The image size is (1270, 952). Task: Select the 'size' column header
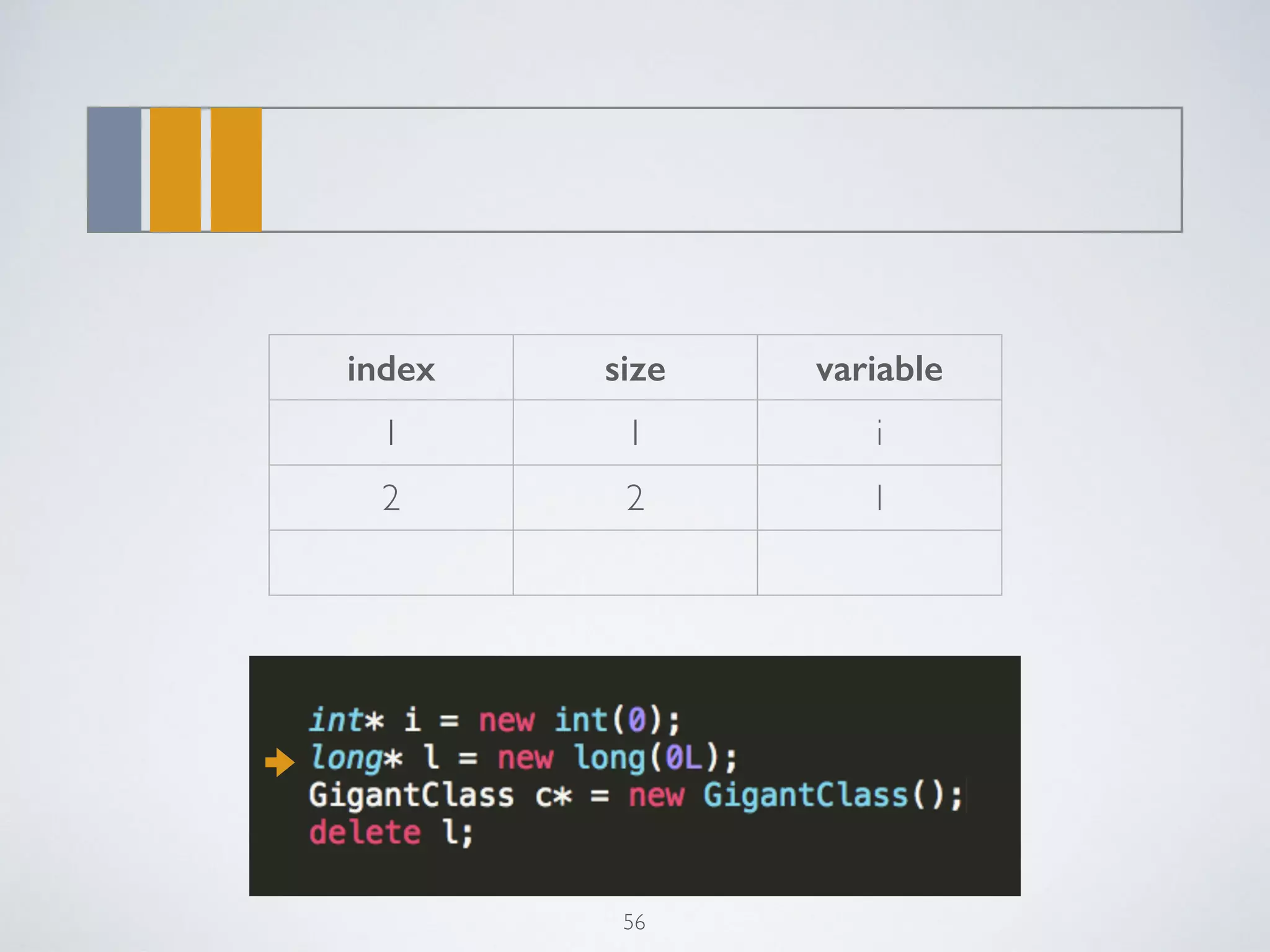pyautogui.click(x=635, y=368)
